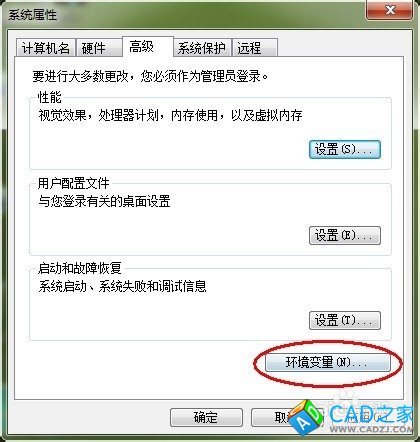Viewport: 420px width, 442px height.
Task: Click user profile 设置(E) button
Action: 345,236
